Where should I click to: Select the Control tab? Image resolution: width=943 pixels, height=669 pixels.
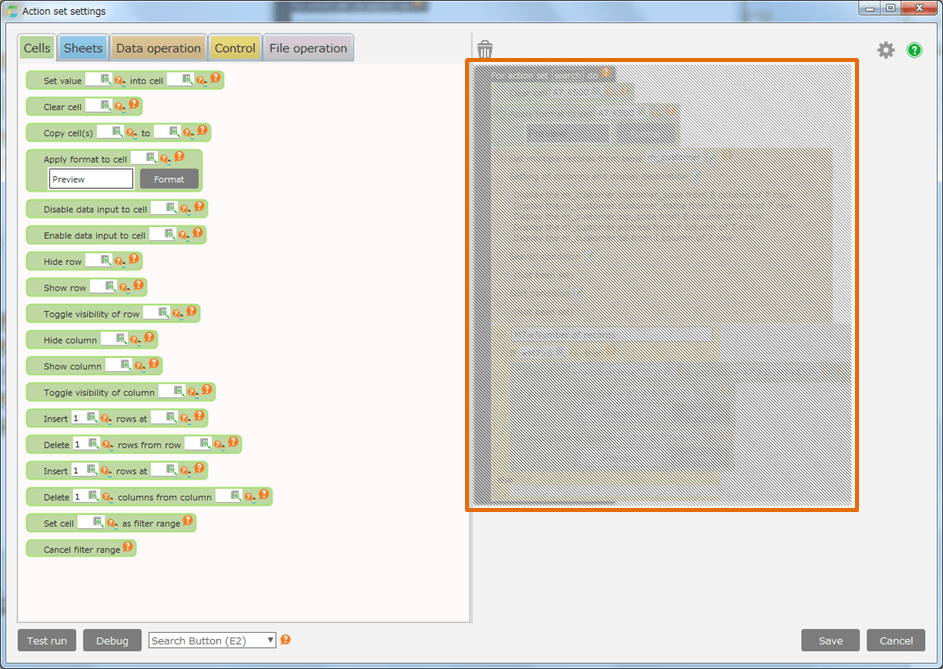click(x=235, y=48)
